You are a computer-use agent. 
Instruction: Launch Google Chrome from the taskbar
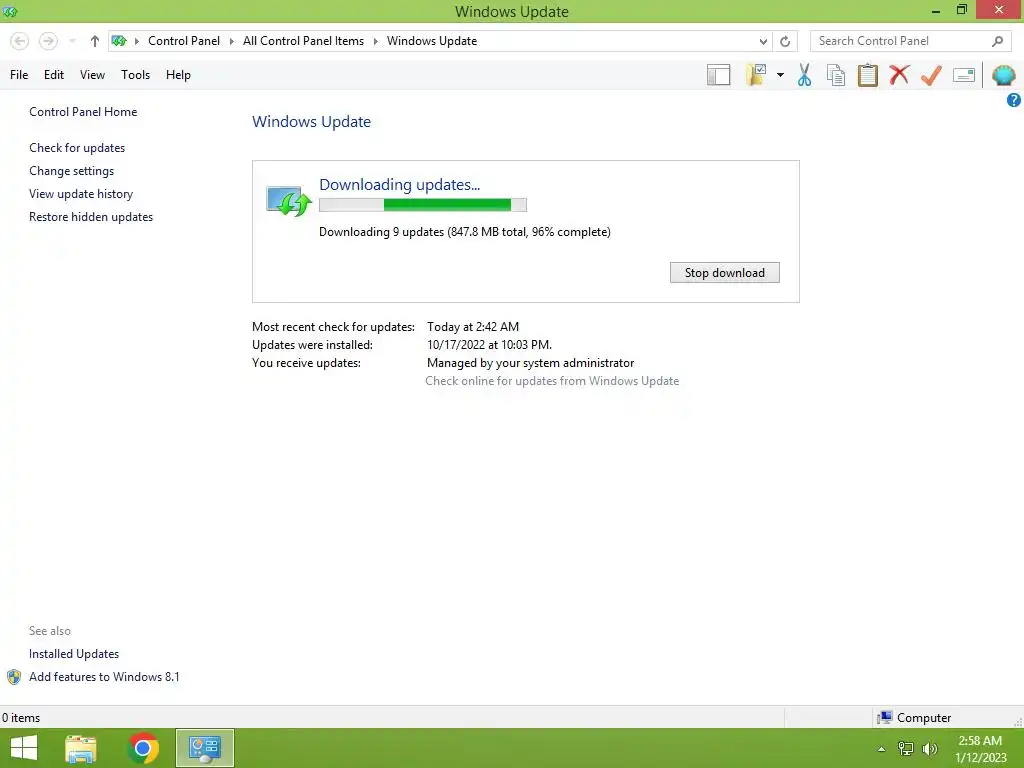pyautogui.click(x=143, y=748)
